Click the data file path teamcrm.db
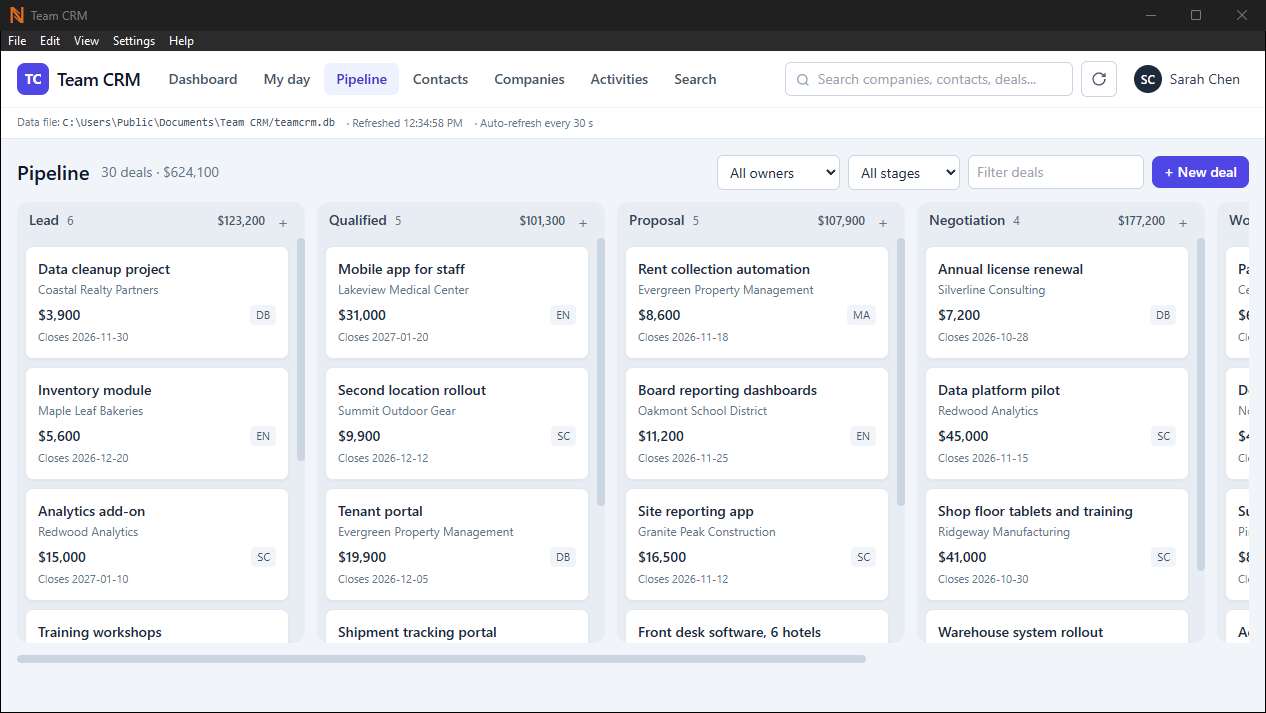Viewport: 1266px width, 713px height. point(198,123)
